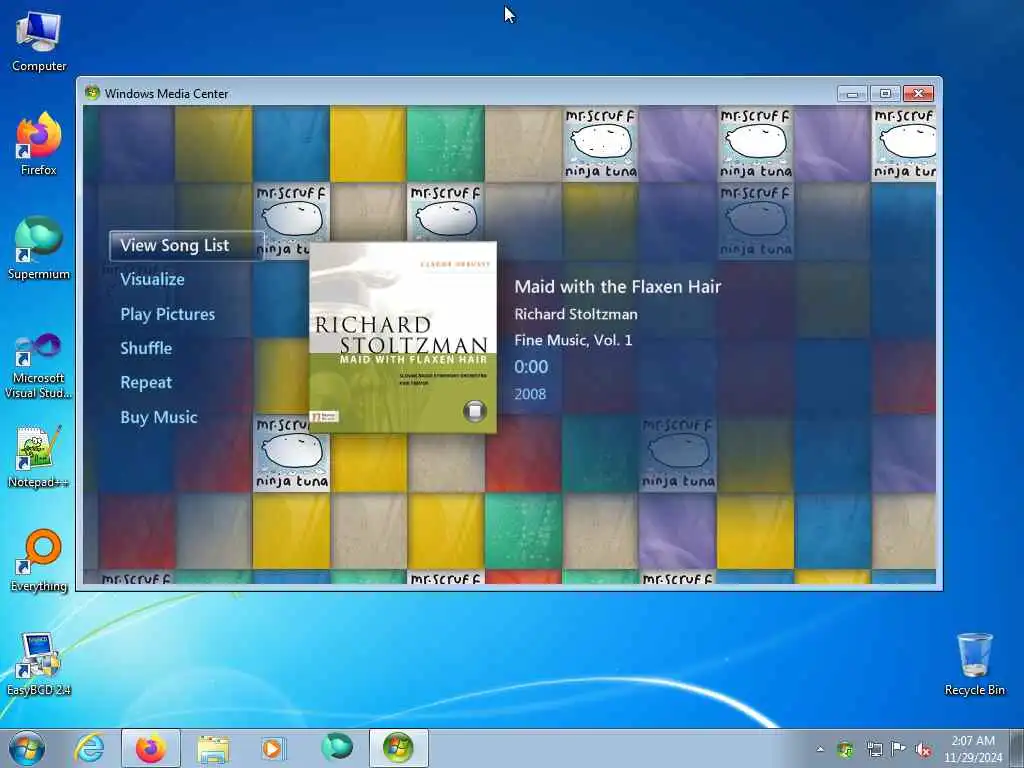
Task: Click the year 2008 text
Action: 530,394
